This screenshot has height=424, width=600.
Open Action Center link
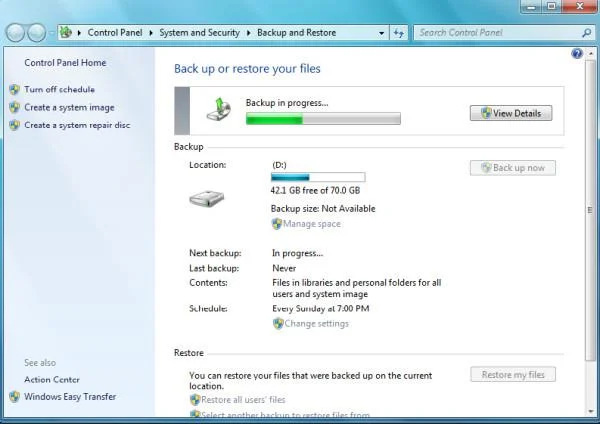[x=52, y=380]
